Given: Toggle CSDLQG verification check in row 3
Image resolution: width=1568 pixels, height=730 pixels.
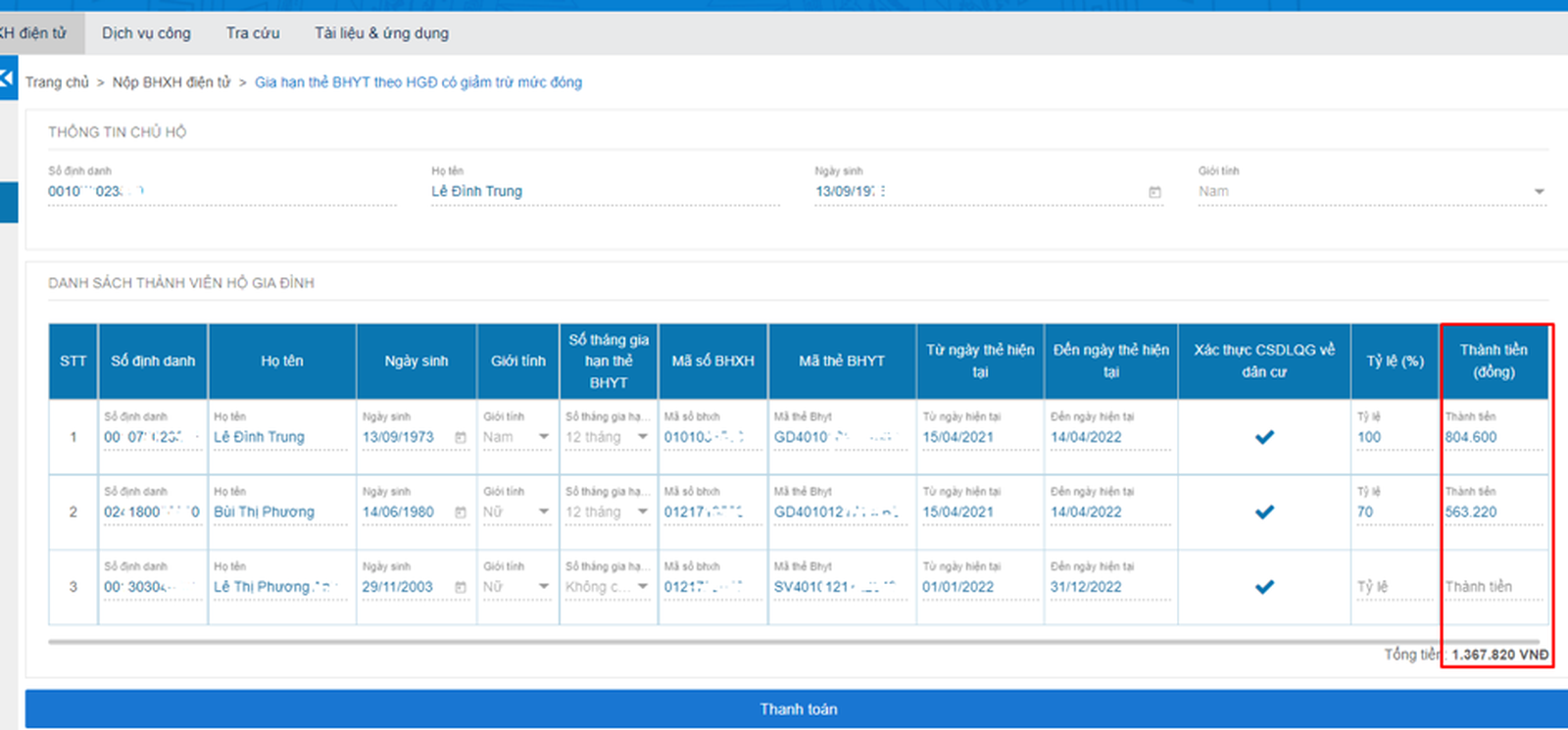Looking at the screenshot, I should click(1264, 587).
